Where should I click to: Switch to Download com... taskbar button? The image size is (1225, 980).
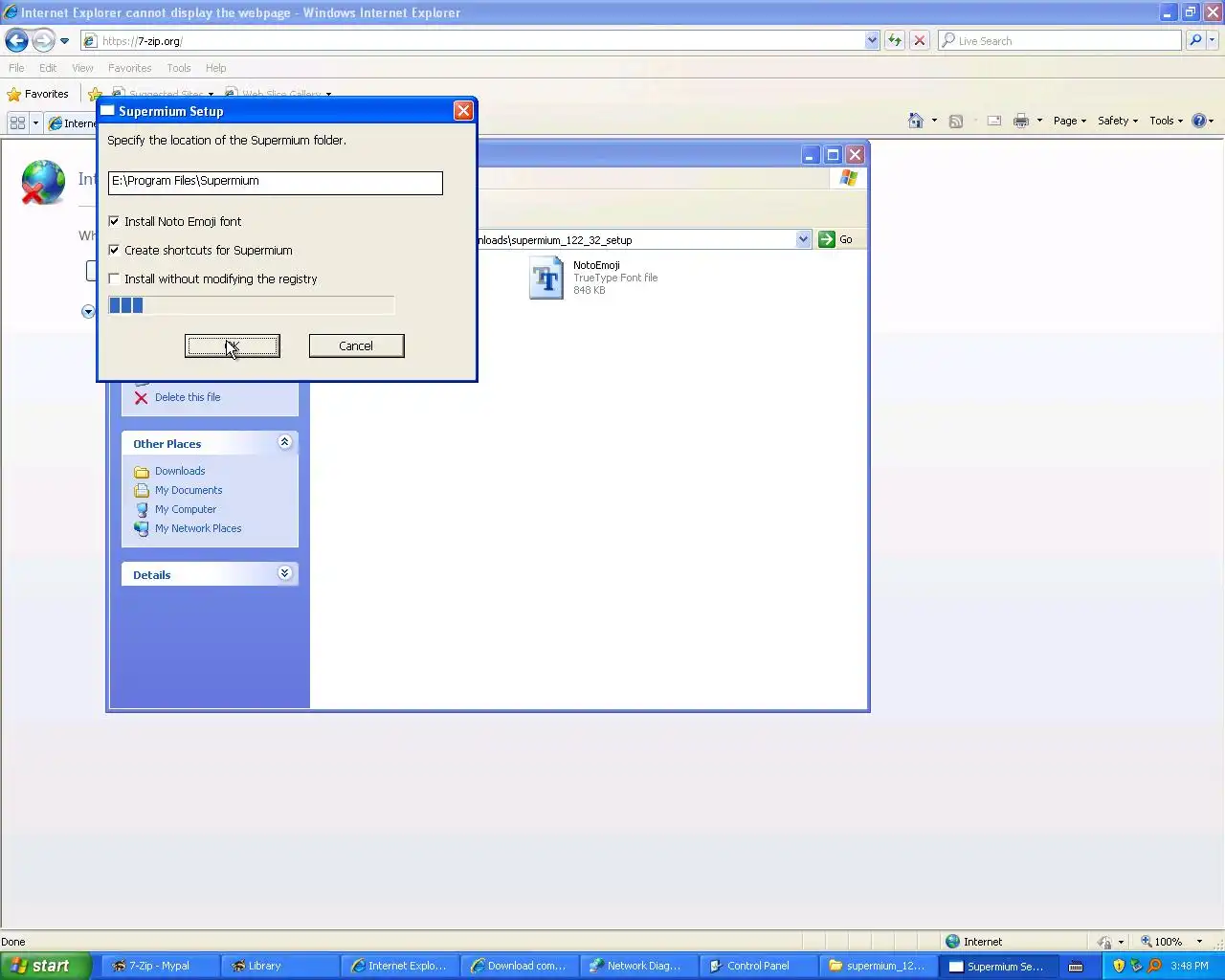pos(520,966)
